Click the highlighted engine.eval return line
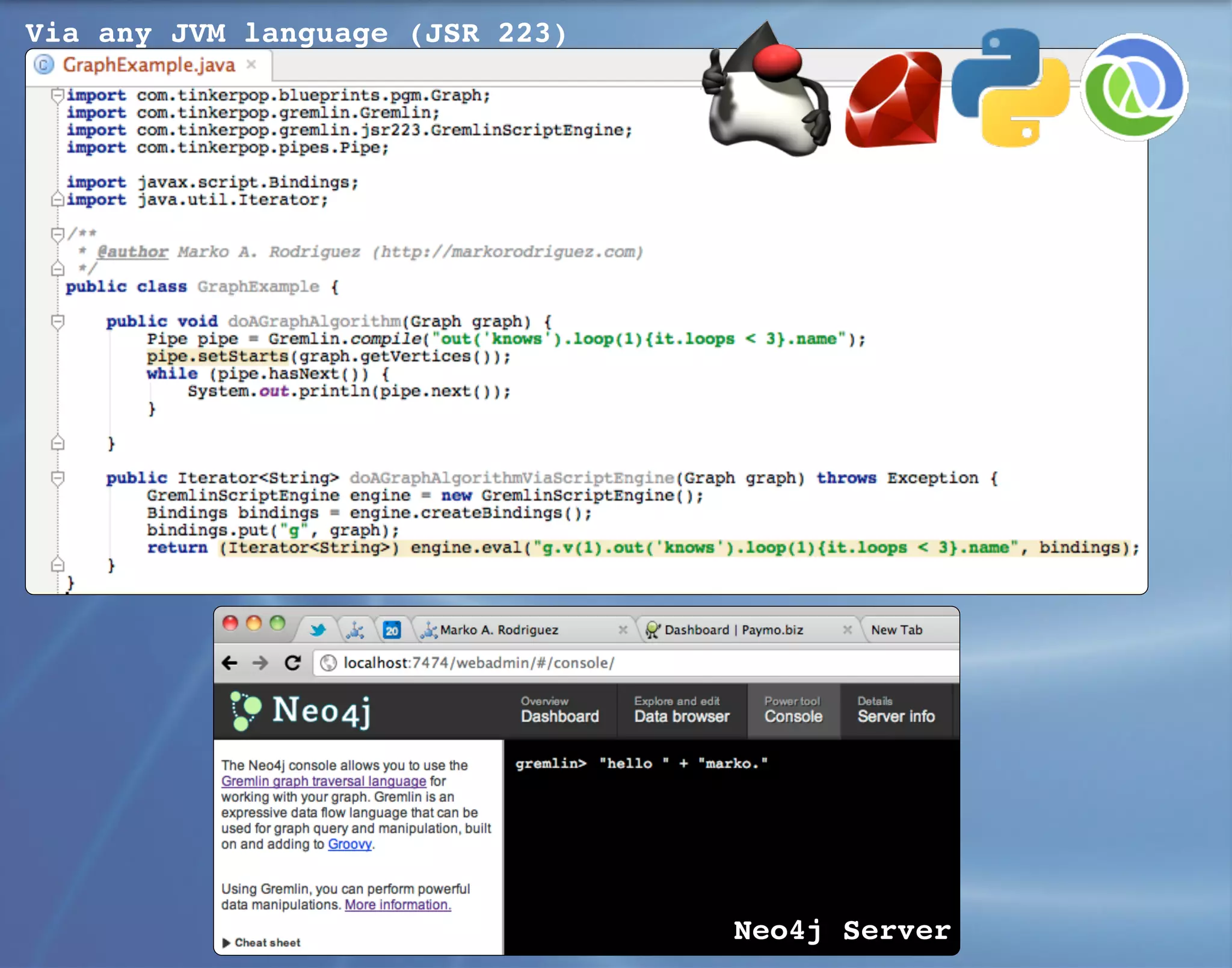This screenshot has width=1232, height=968. [x=643, y=547]
